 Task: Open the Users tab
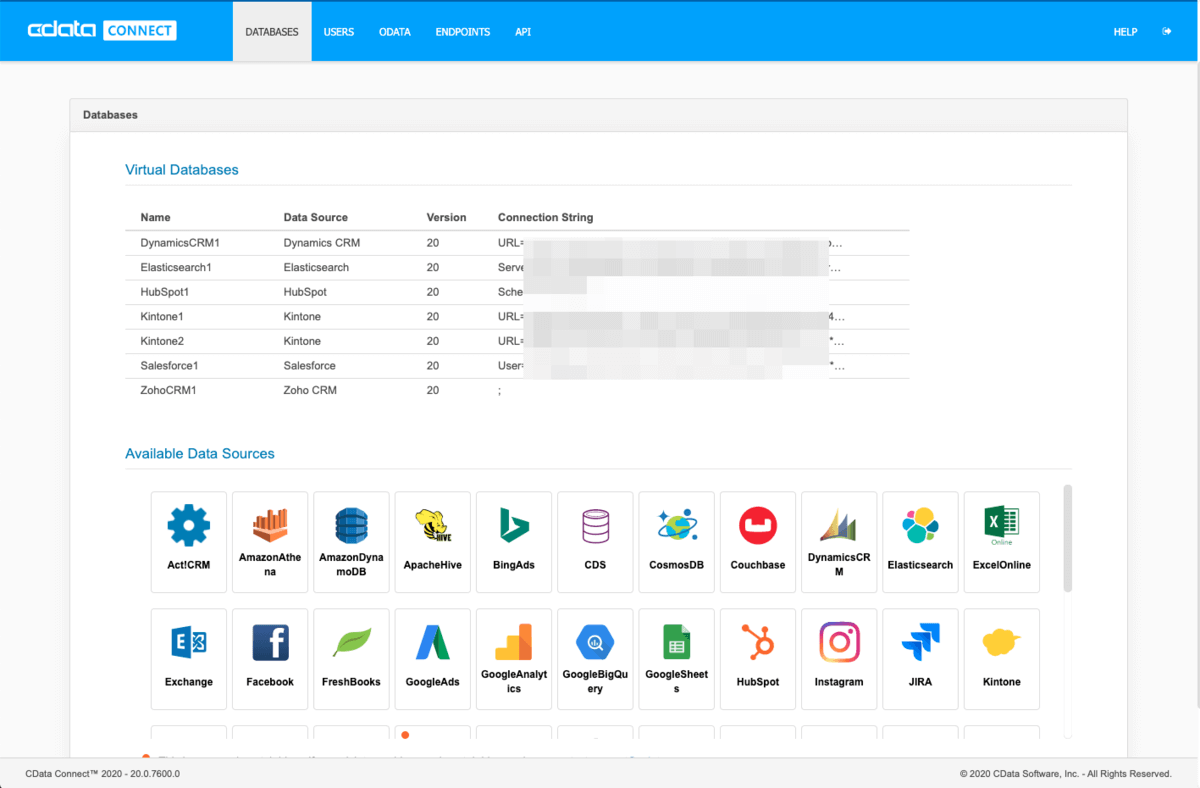click(x=339, y=32)
